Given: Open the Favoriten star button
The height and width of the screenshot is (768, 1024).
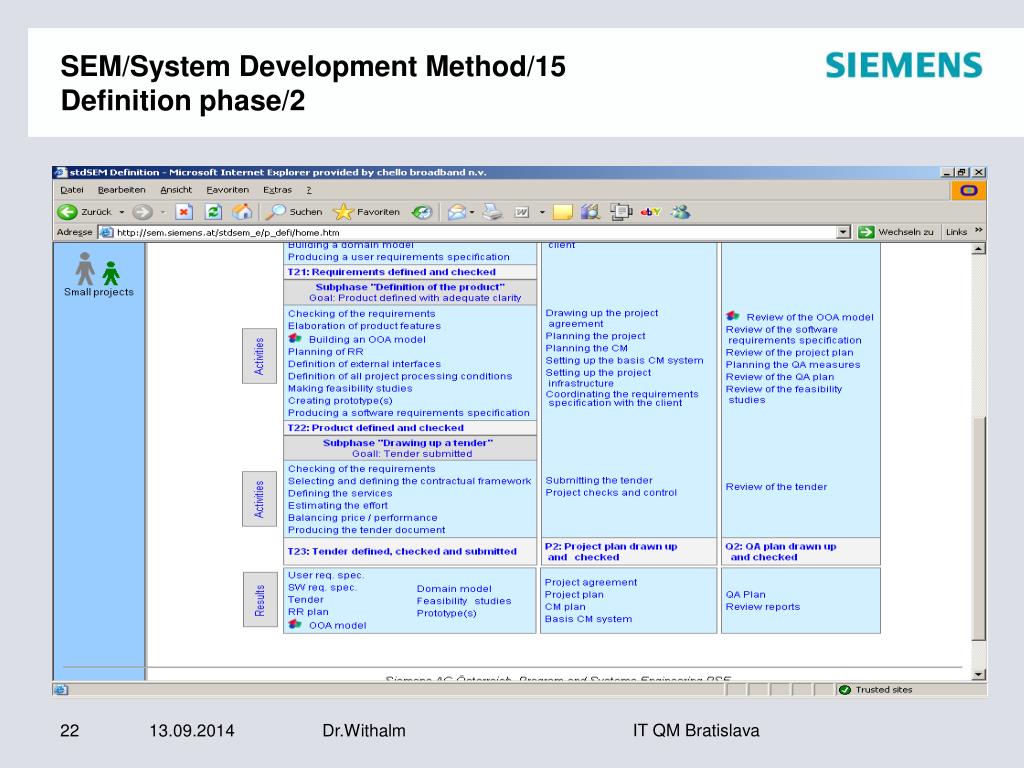Looking at the screenshot, I should (x=367, y=212).
